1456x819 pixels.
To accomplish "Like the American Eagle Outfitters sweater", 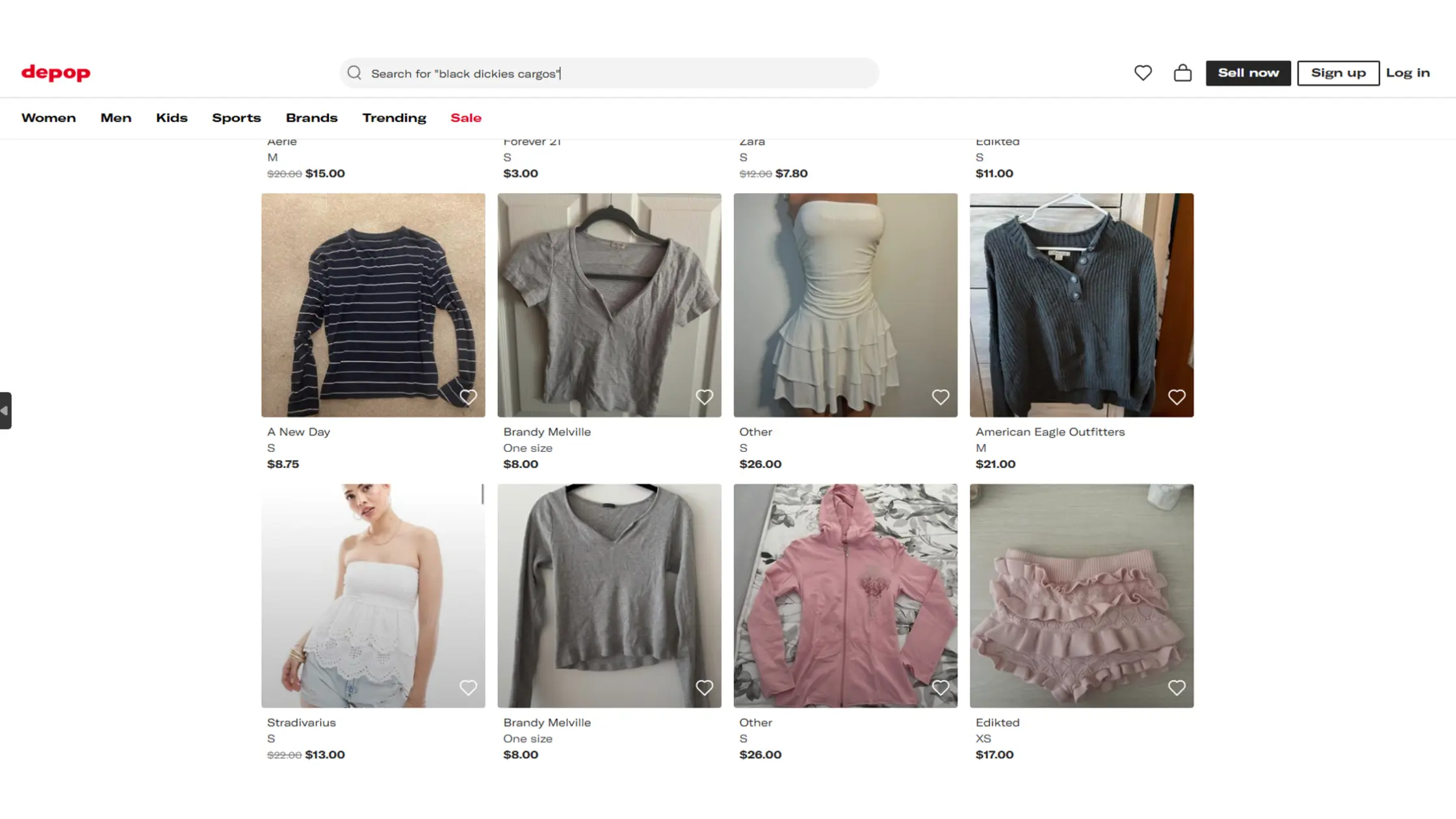I will (x=1176, y=396).
